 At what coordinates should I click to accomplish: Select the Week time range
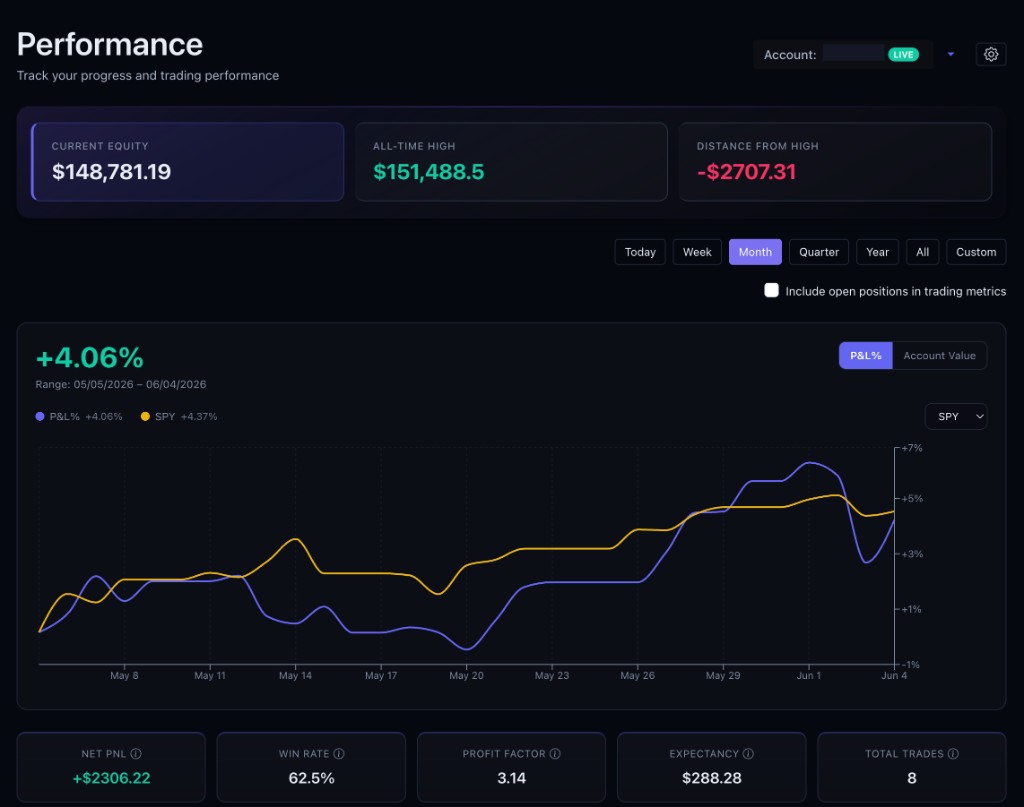click(697, 252)
